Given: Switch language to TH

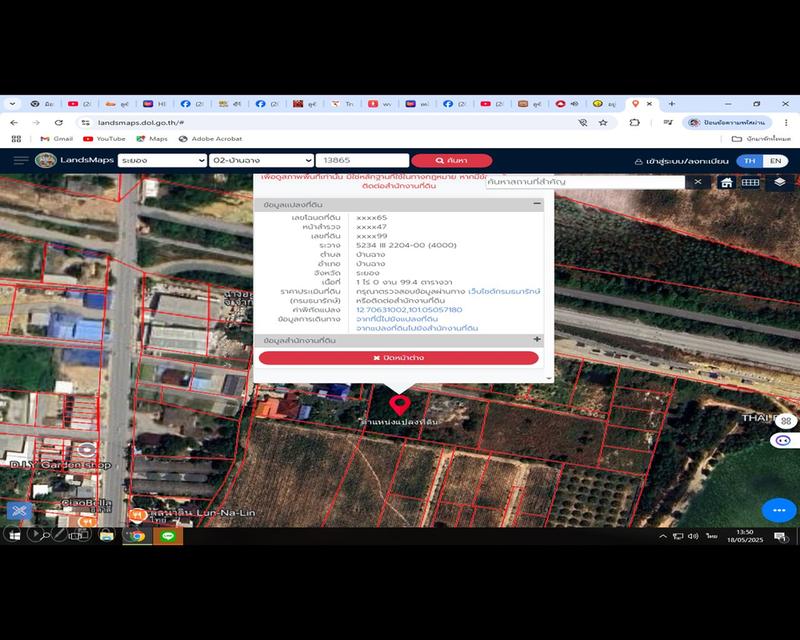Looking at the screenshot, I should pos(749,161).
